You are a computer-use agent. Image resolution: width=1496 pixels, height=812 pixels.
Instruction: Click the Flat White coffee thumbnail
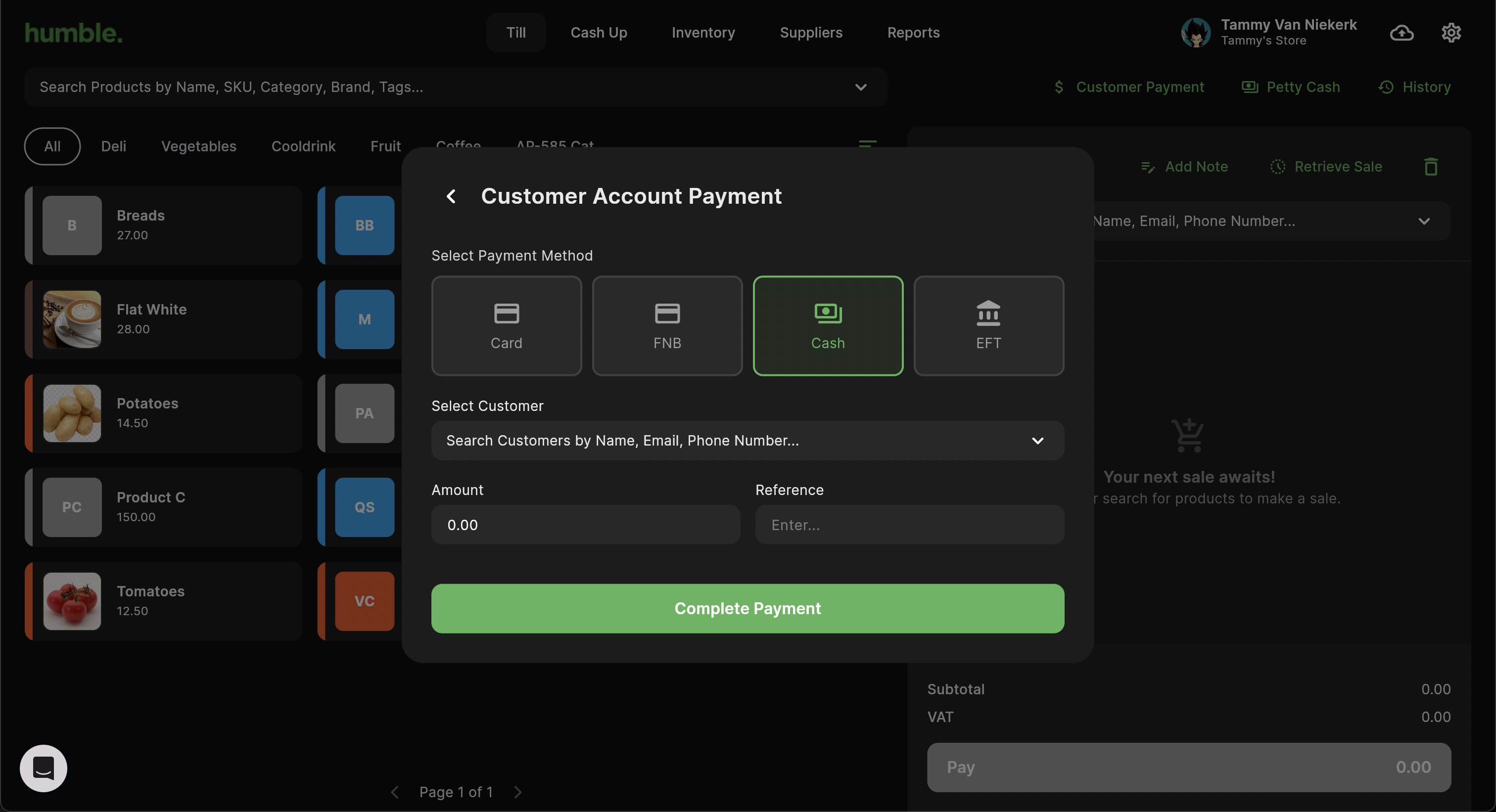pos(72,319)
